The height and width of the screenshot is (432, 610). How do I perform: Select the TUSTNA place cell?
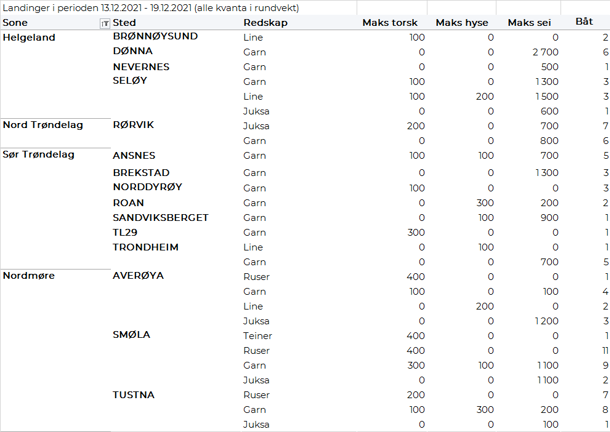pos(133,395)
